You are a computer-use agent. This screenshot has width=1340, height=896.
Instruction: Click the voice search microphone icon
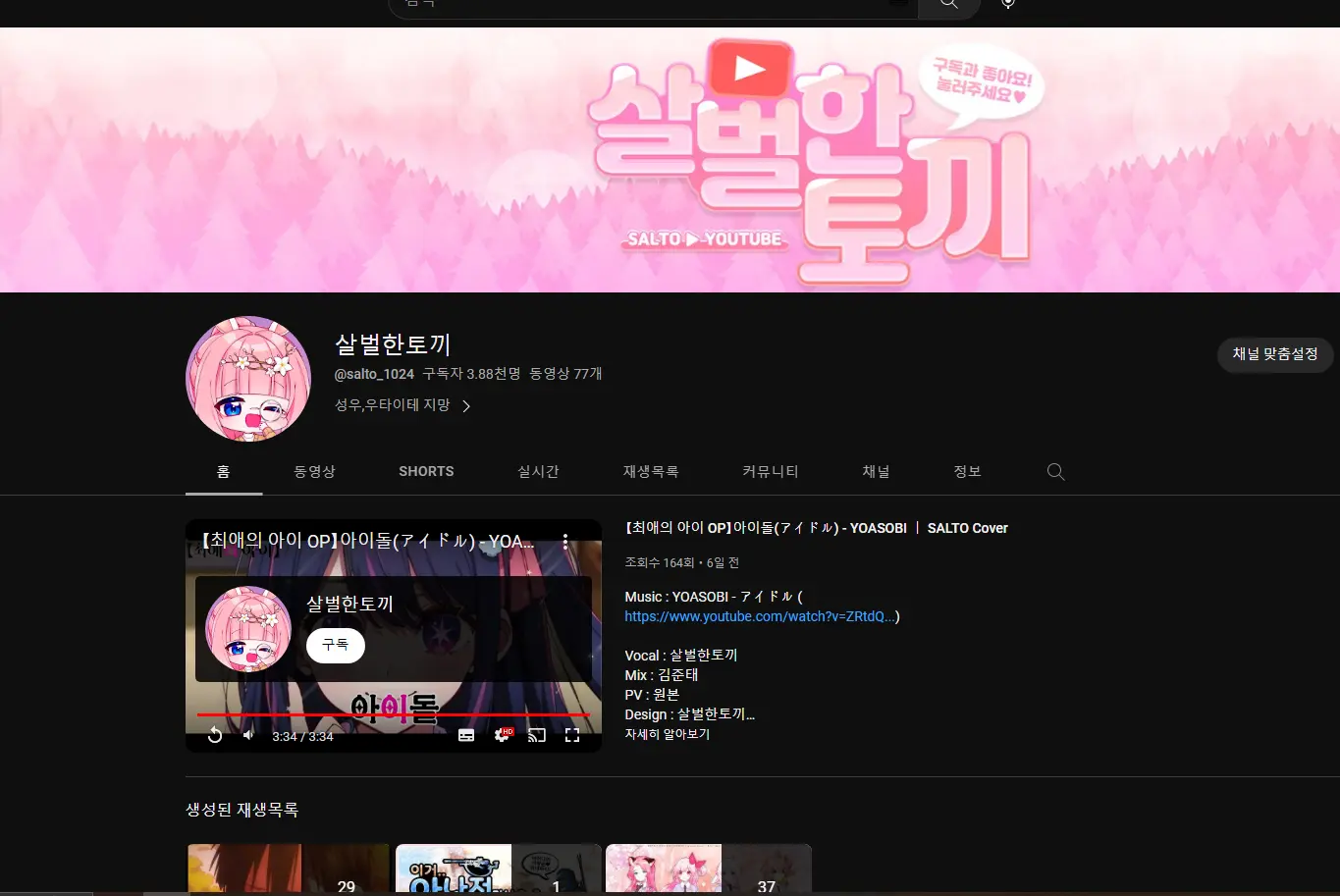(x=1007, y=4)
